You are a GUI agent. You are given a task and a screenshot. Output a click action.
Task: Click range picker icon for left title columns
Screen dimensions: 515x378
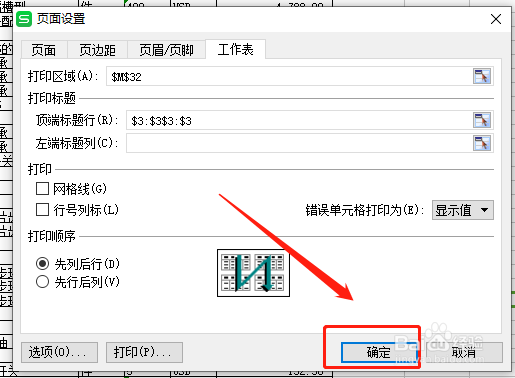click(482, 143)
